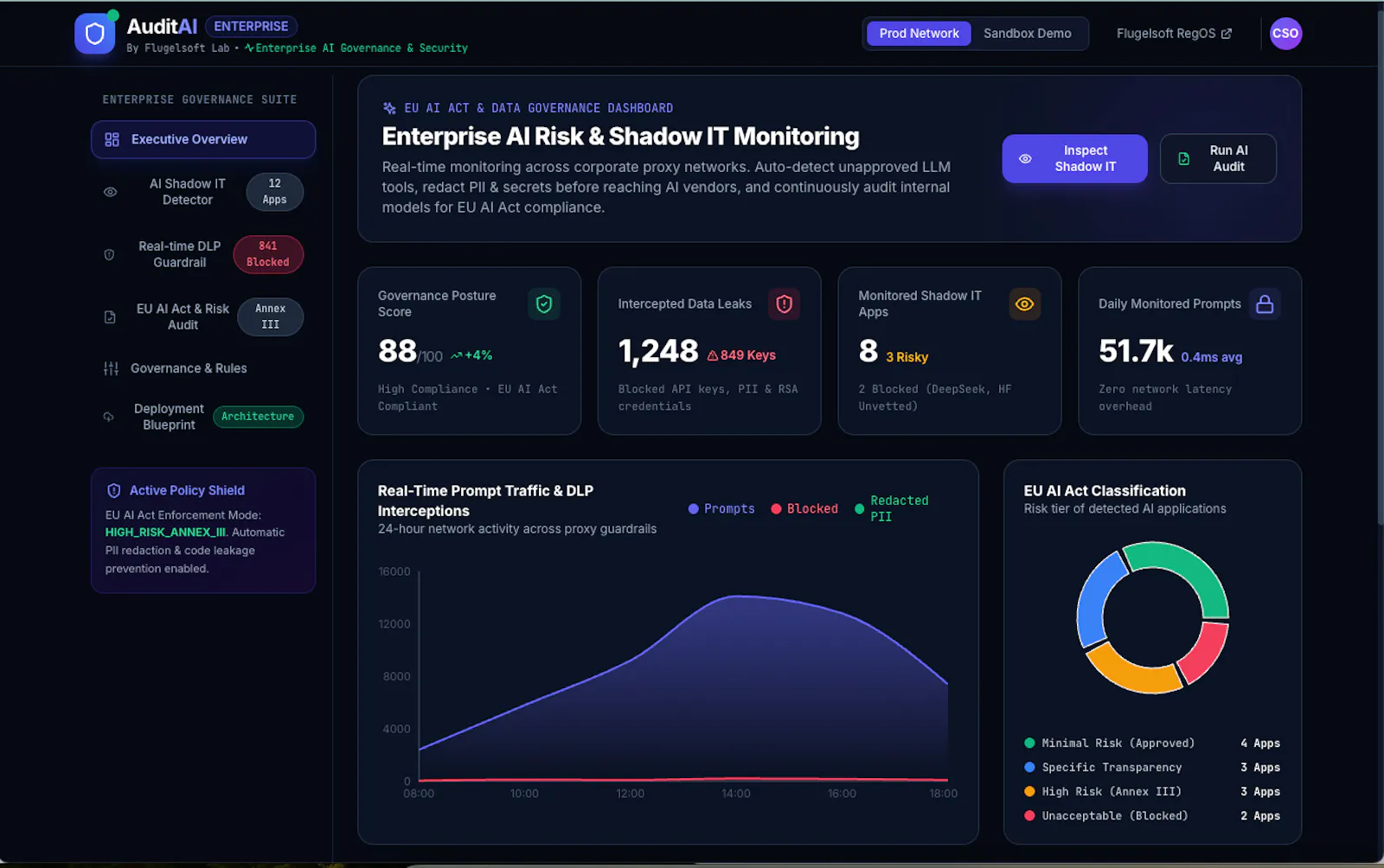Screen dimensions: 1384x868
Task: Click the shield icon beside Real-time DLP Guardrail
Action: 109,254
